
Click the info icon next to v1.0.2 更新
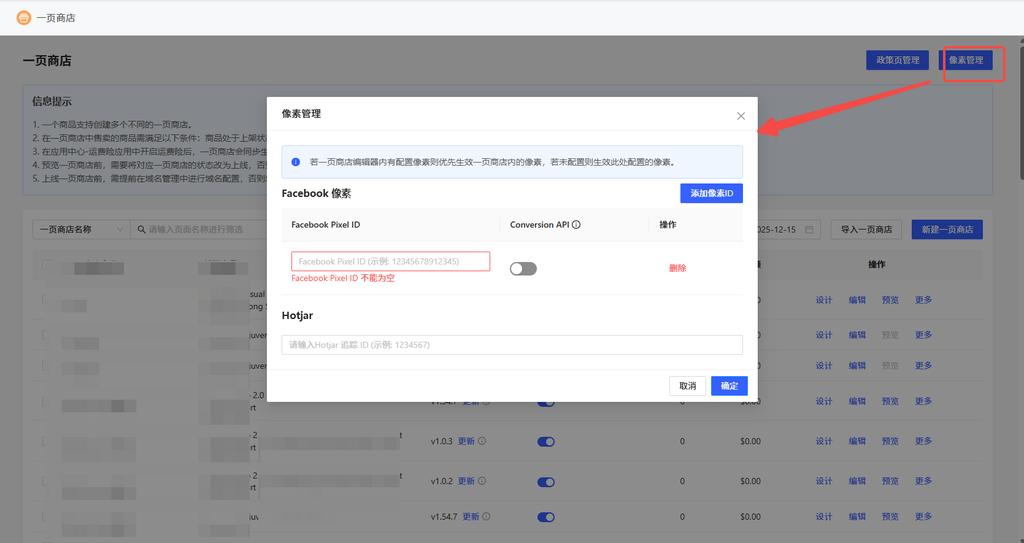pyautogui.click(x=482, y=481)
